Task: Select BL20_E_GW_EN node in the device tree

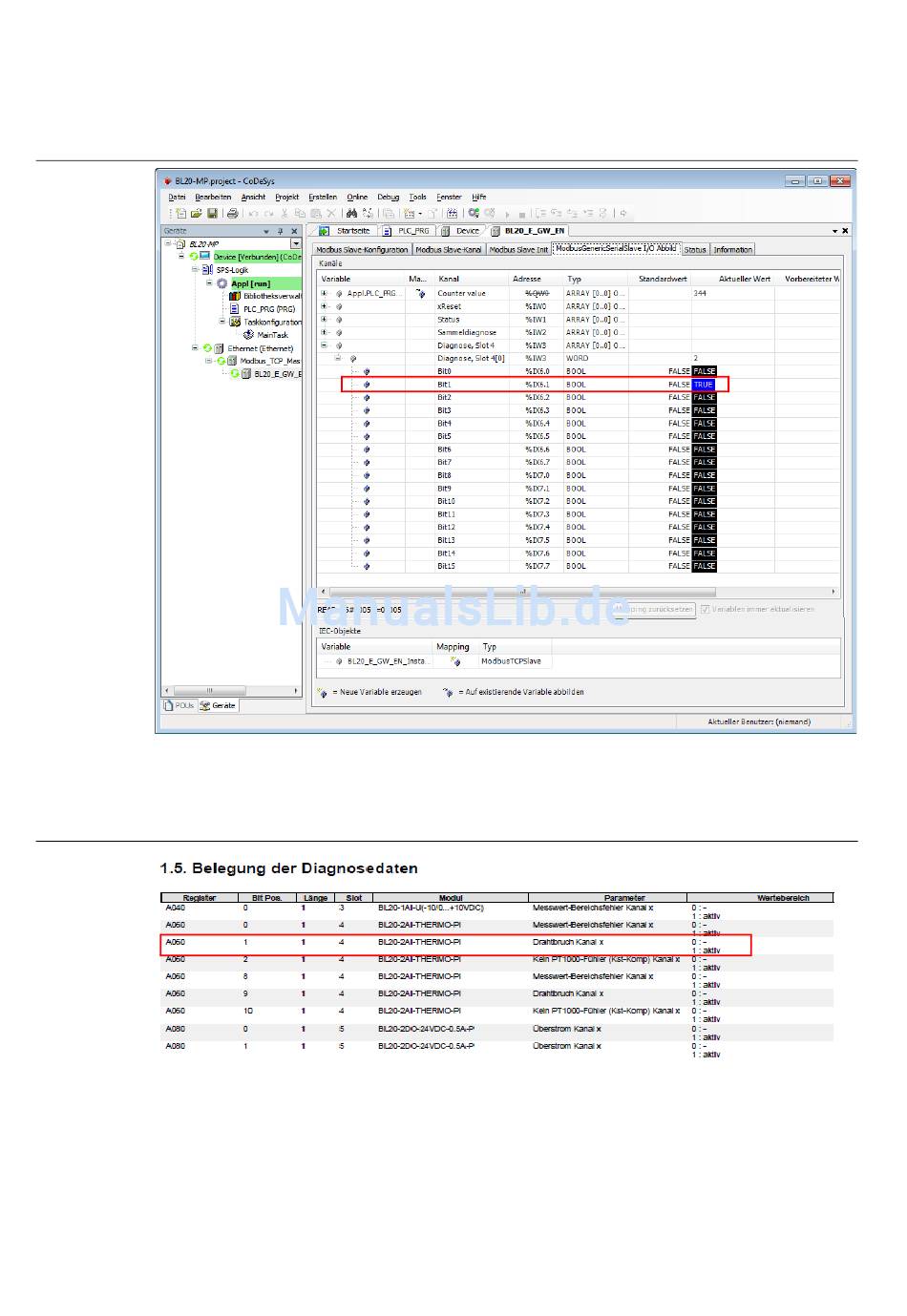Action: [277, 374]
